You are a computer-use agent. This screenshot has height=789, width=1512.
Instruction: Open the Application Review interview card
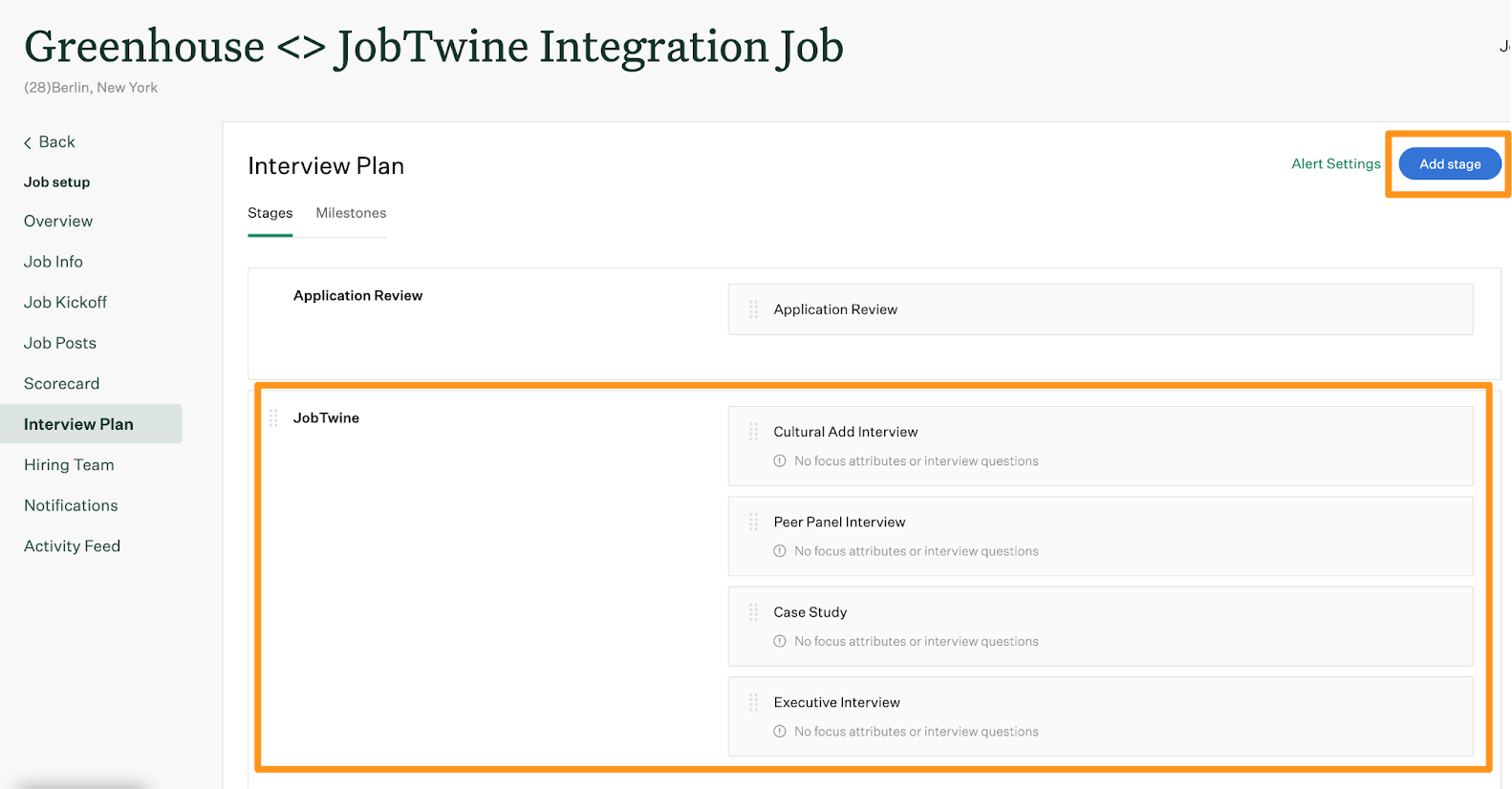coord(1100,309)
